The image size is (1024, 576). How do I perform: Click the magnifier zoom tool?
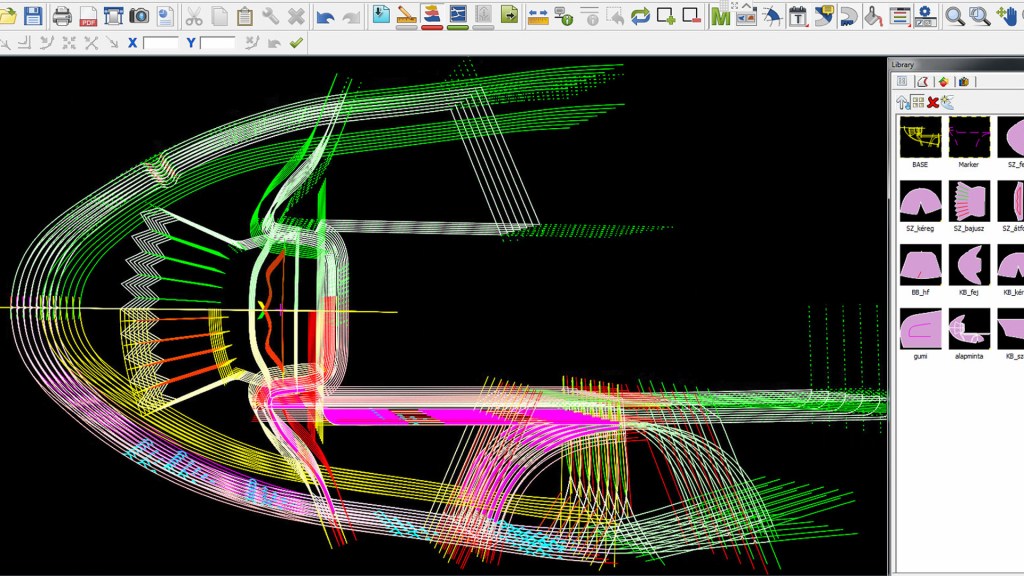(955, 16)
